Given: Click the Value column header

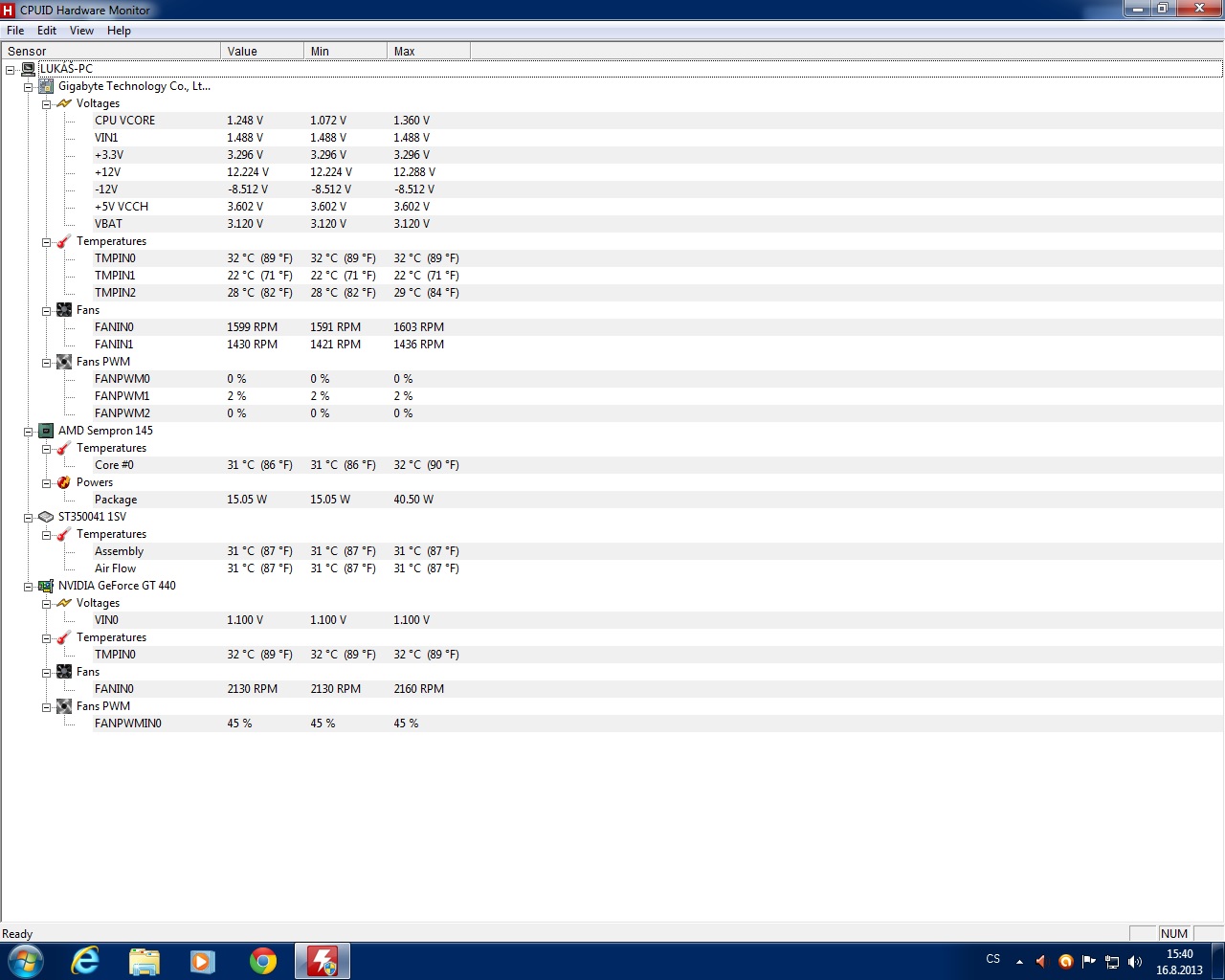Looking at the screenshot, I should coord(262,51).
